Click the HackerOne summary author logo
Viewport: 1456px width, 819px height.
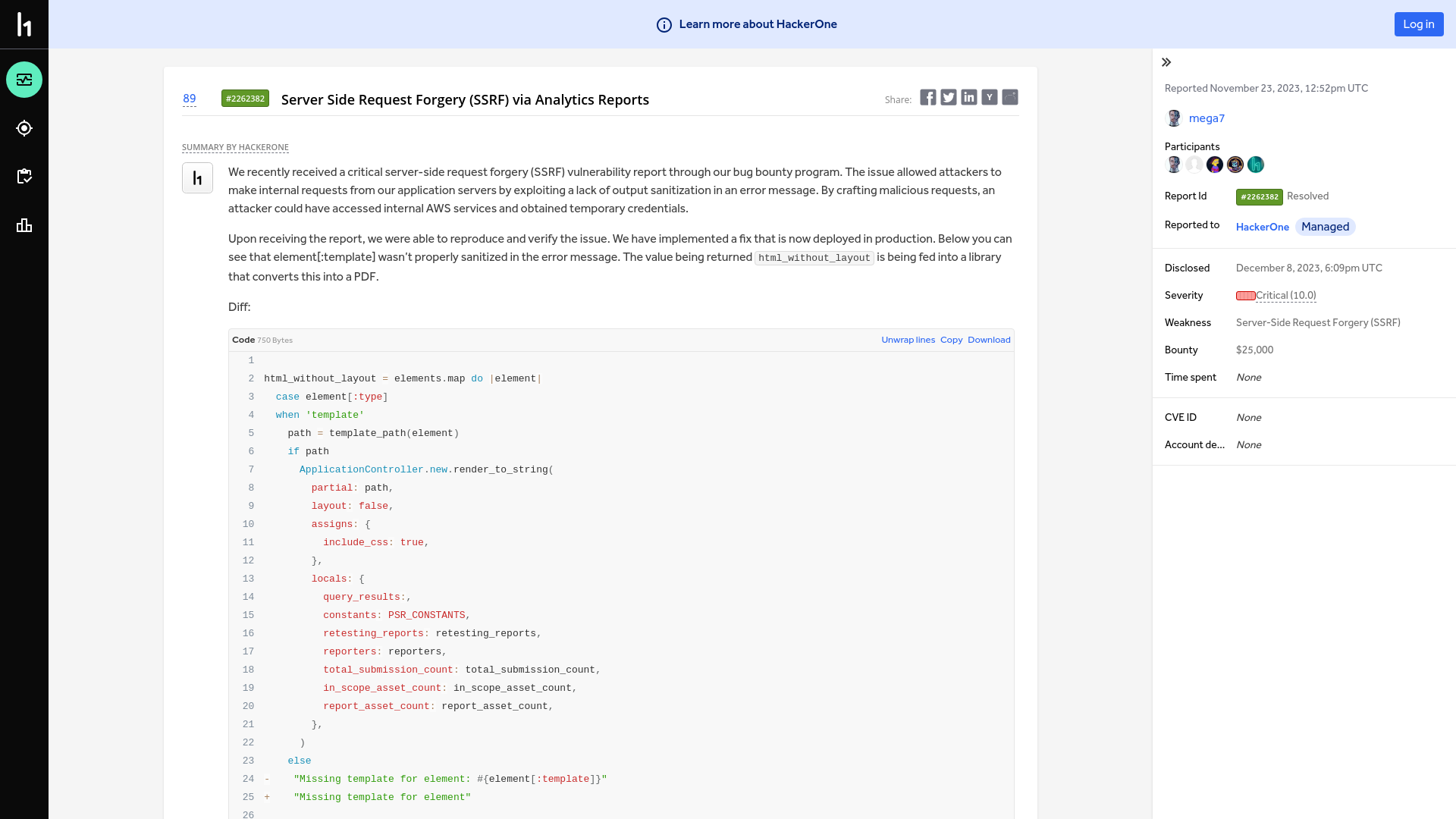click(197, 178)
